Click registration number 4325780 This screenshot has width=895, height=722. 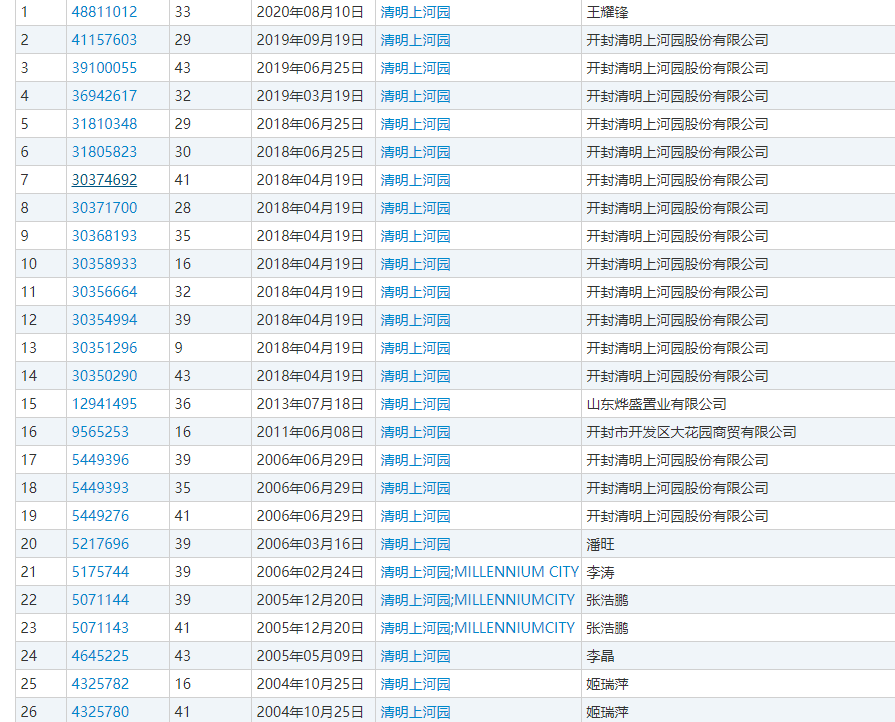tap(100, 712)
